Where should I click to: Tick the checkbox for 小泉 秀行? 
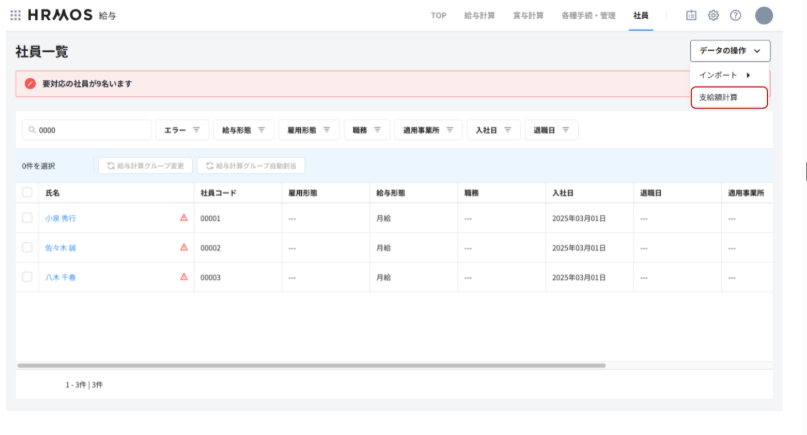pyautogui.click(x=27, y=217)
